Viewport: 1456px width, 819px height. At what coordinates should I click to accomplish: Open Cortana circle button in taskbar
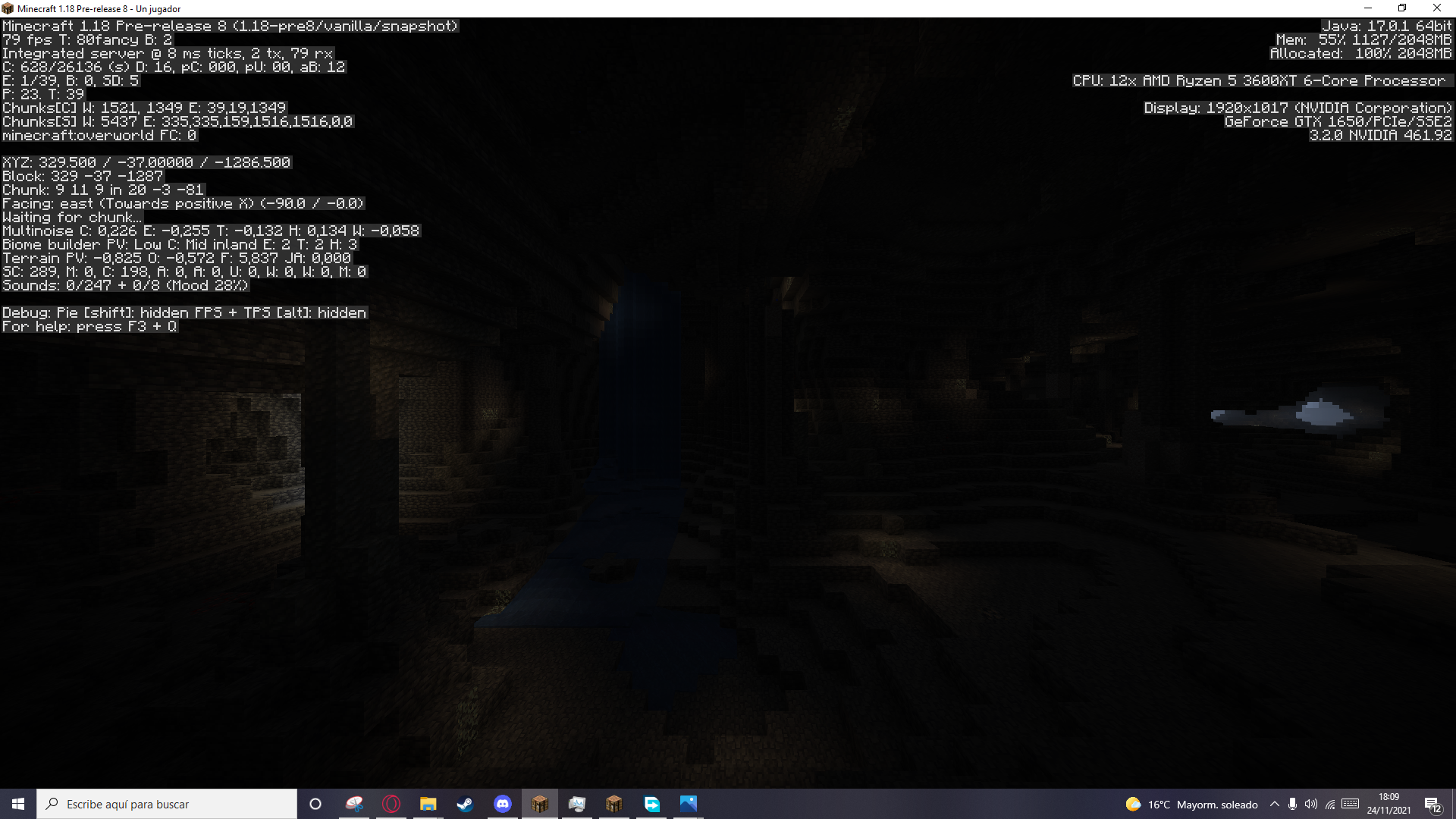coord(315,804)
